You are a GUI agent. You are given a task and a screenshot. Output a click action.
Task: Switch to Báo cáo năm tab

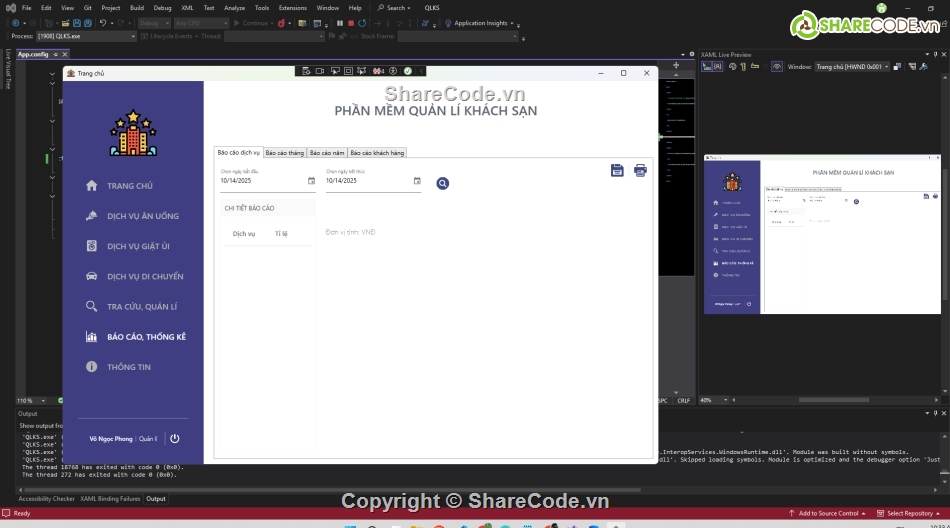[x=327, y=153]
